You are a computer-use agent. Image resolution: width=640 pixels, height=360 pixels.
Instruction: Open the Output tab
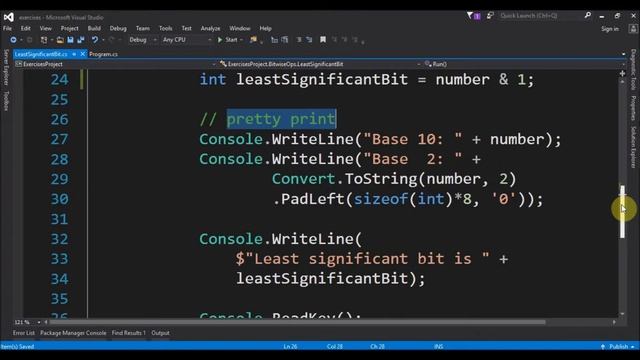click(160, 333)
